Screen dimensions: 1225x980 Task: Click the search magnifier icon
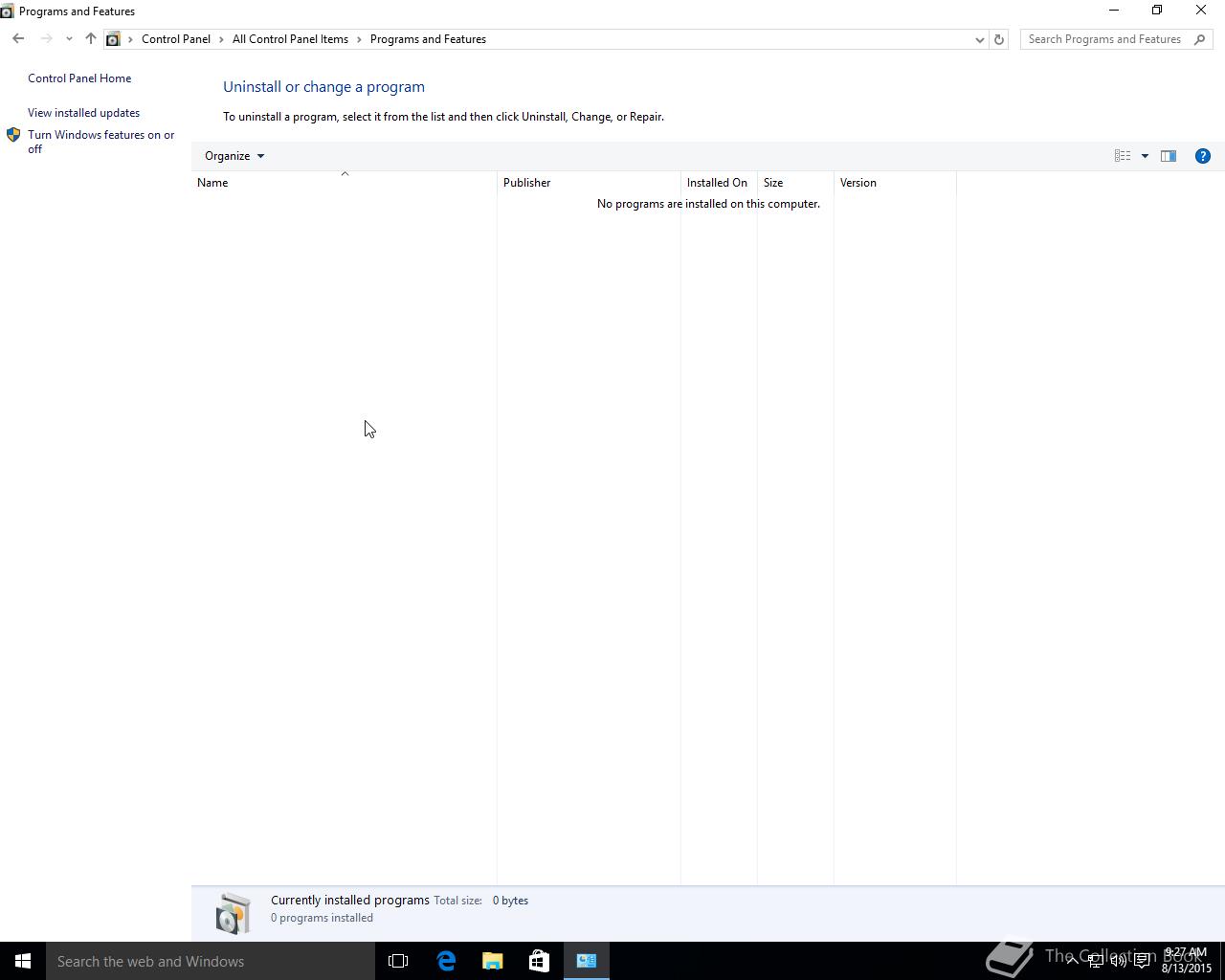(1200, 39)
